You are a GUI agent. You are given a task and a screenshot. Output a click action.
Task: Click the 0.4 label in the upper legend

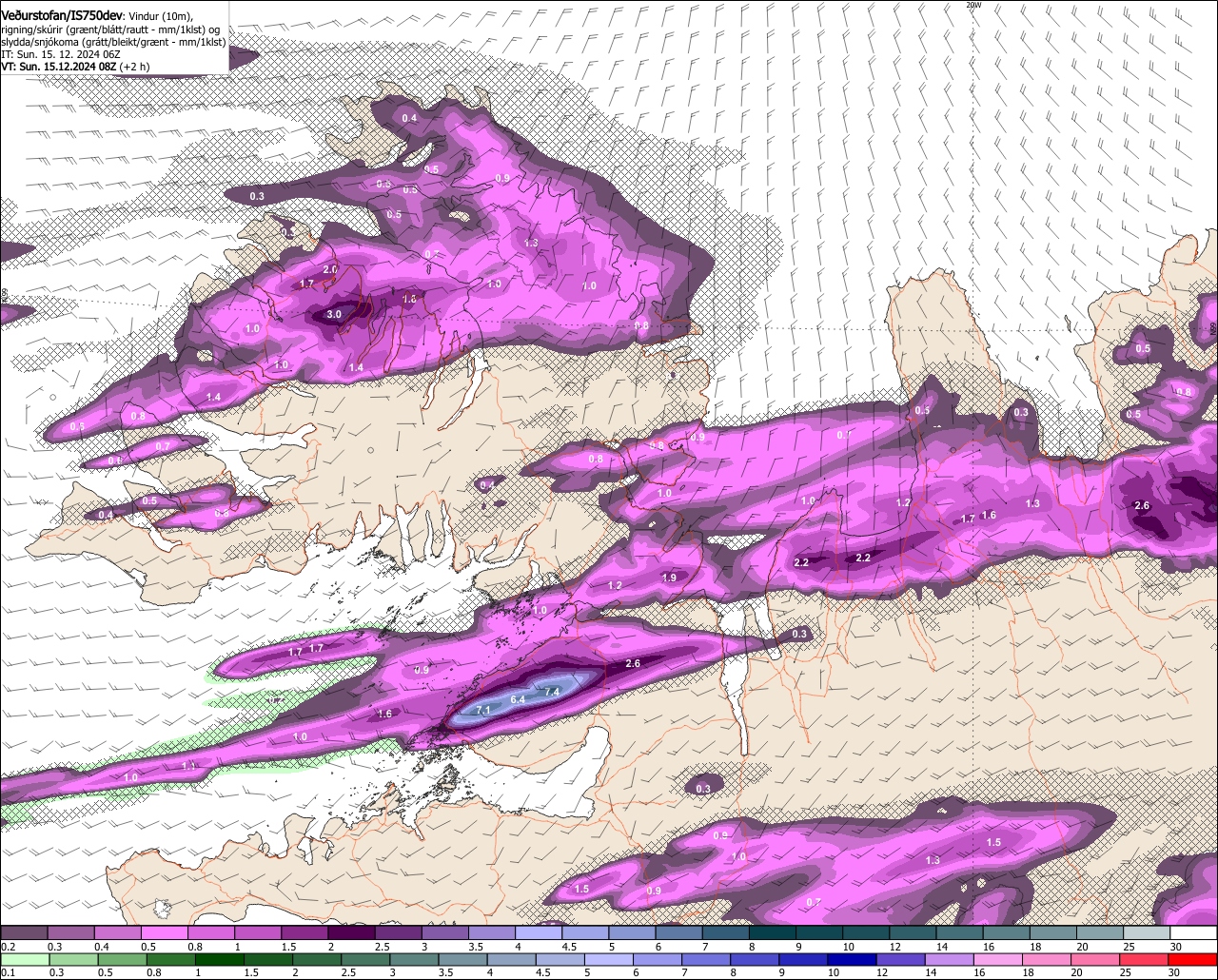coord(102,948)
